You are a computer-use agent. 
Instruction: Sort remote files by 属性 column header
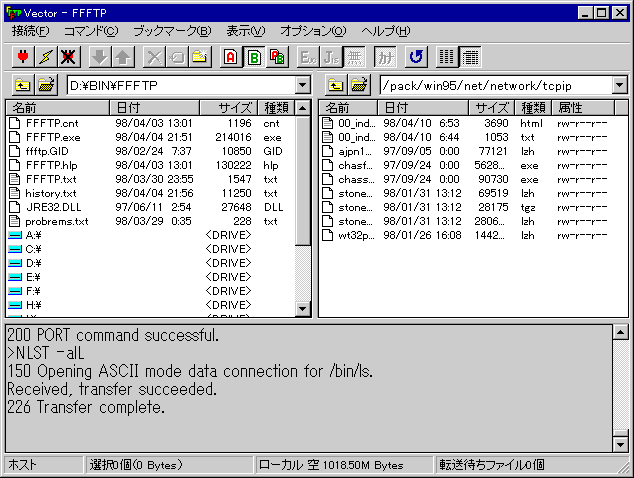583,108
